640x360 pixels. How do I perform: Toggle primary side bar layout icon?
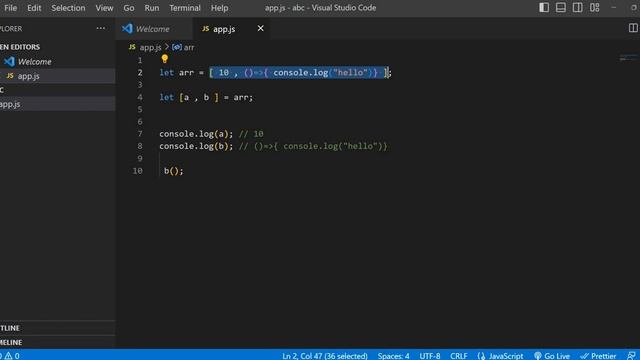tap(544, 8)
